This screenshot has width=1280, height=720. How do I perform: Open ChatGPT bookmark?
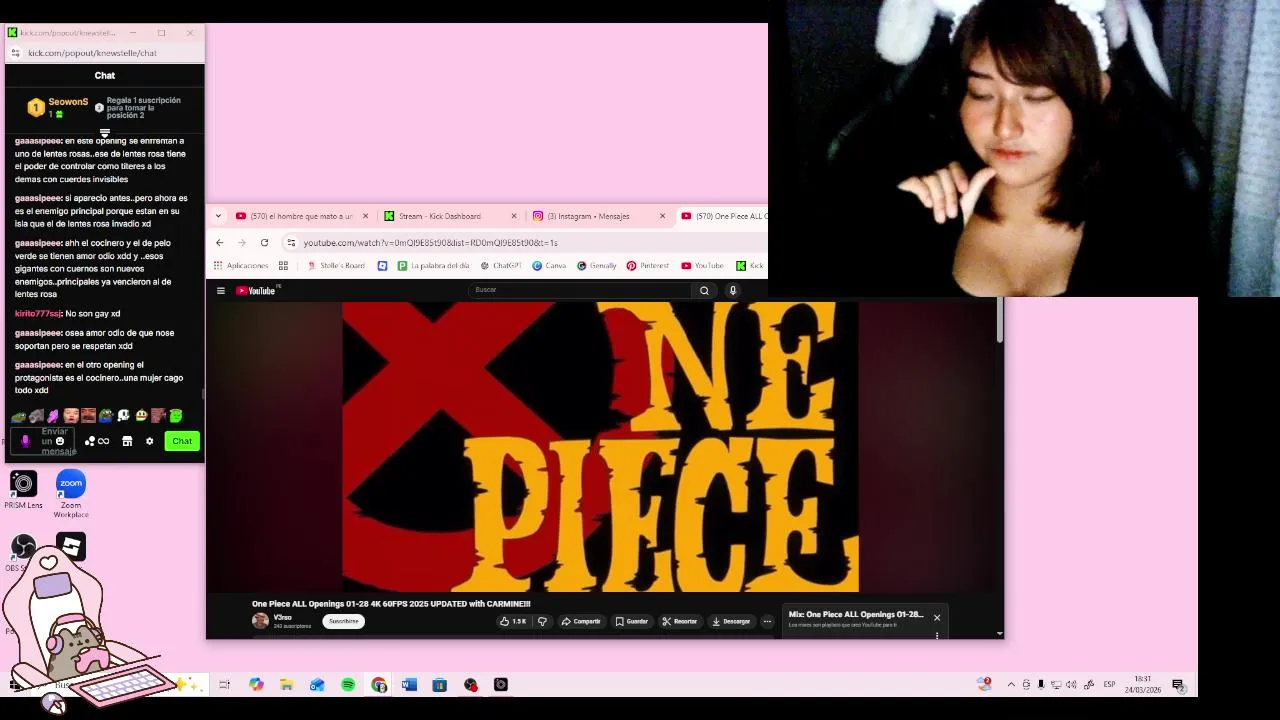click(x=501, y=266)
